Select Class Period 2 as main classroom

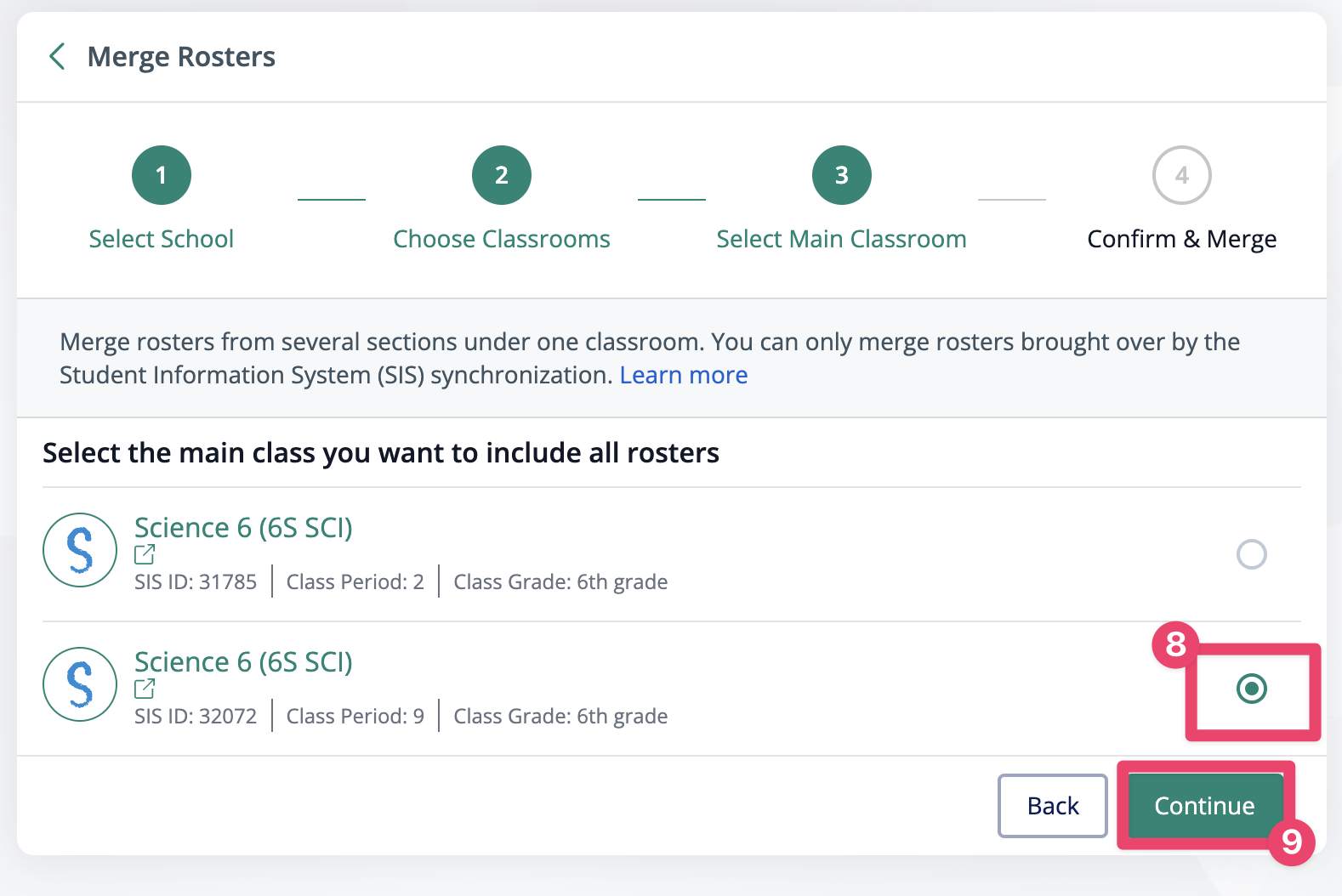pyautogui.click(x=1251, y=554)
